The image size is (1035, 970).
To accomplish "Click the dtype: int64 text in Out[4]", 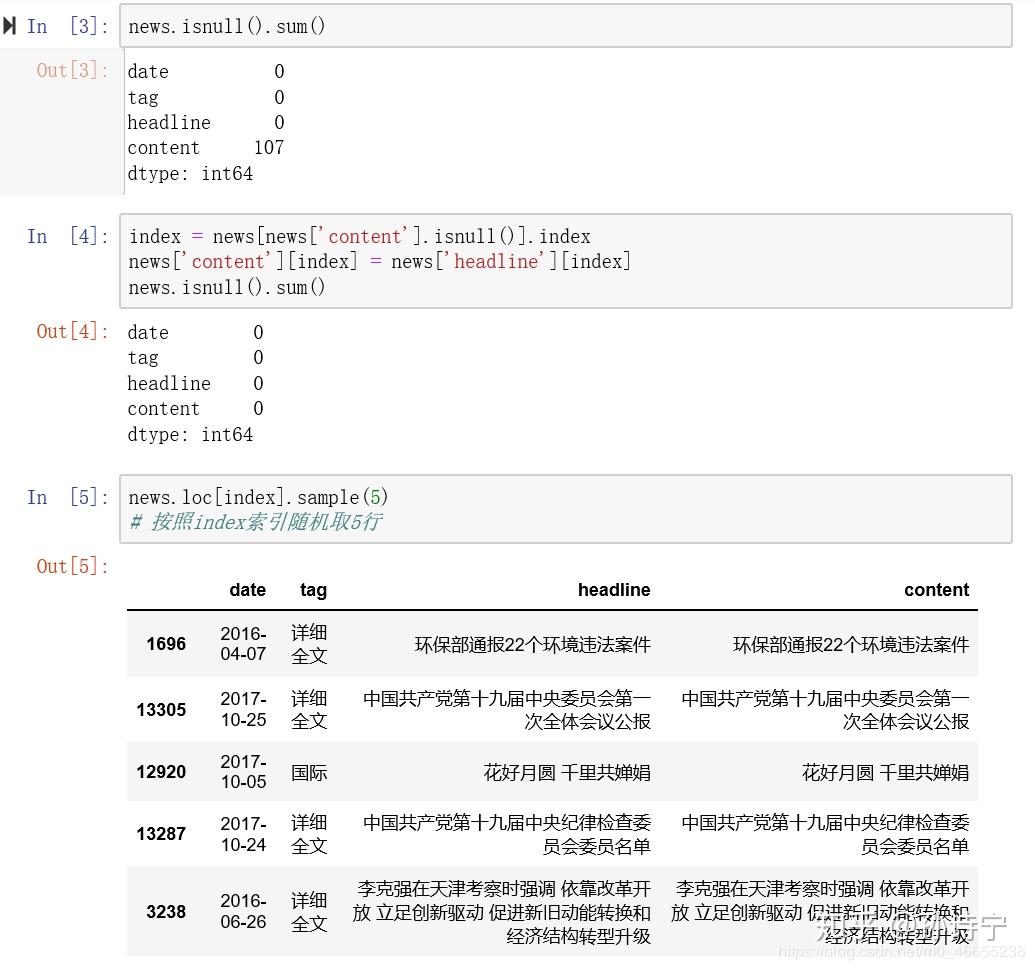I will [x=189, y=434].
